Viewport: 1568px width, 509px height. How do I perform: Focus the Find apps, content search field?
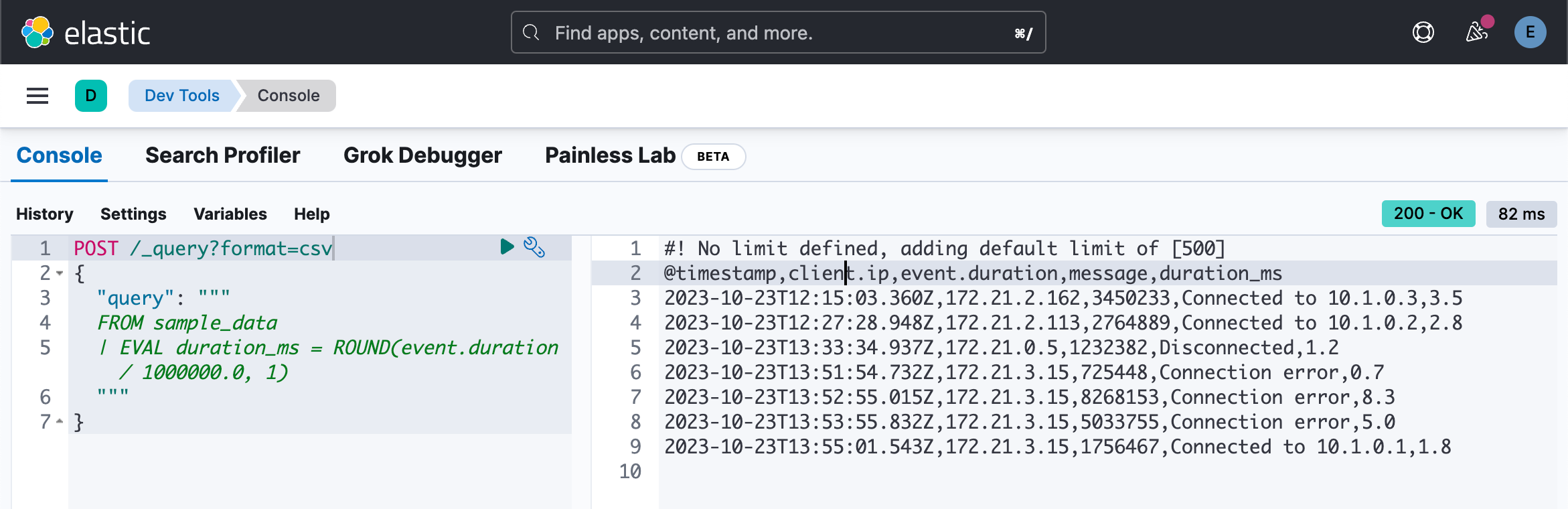778,32
